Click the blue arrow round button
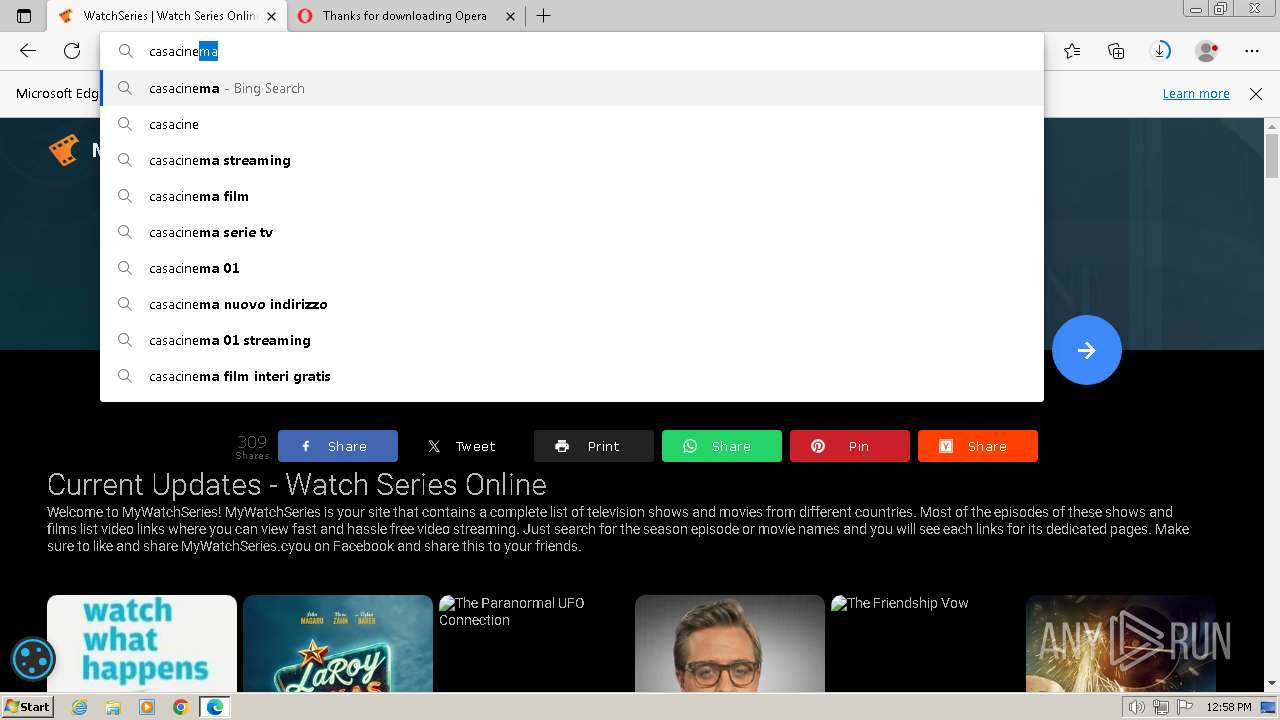 tap(1087, 350)
